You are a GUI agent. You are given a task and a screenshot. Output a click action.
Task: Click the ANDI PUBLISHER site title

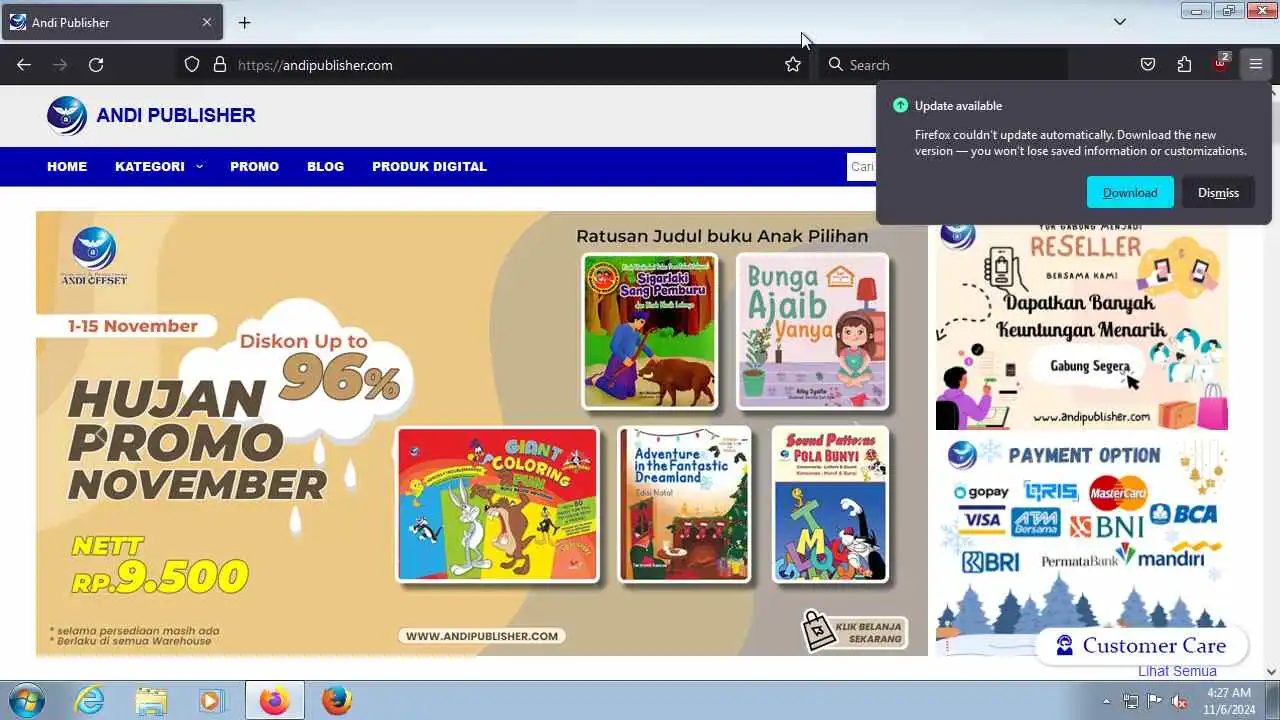[x=176, y=115]
